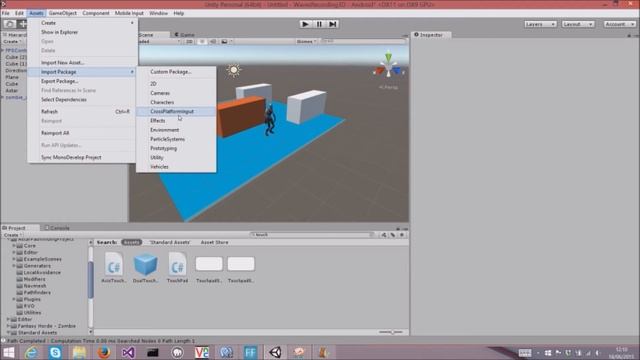
Task: Select the AxisTouch C# script asset
Action: (x=114, y=267)
